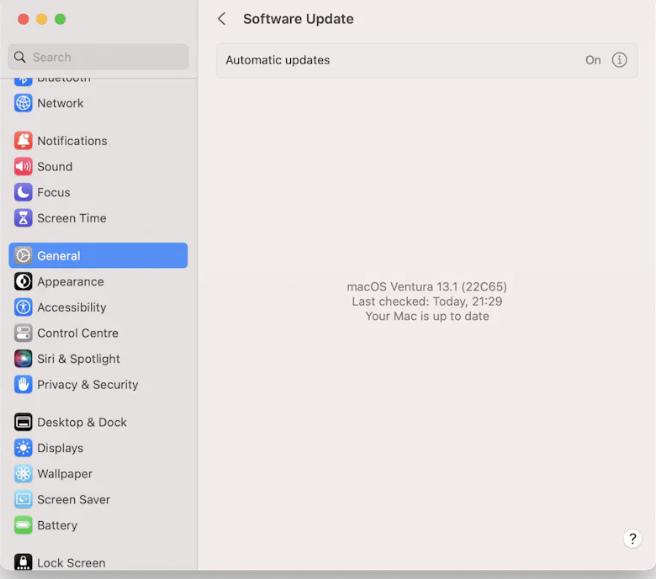Click the Notifications bell icon
The image size is (656, 579).
[x=23, y=141]
